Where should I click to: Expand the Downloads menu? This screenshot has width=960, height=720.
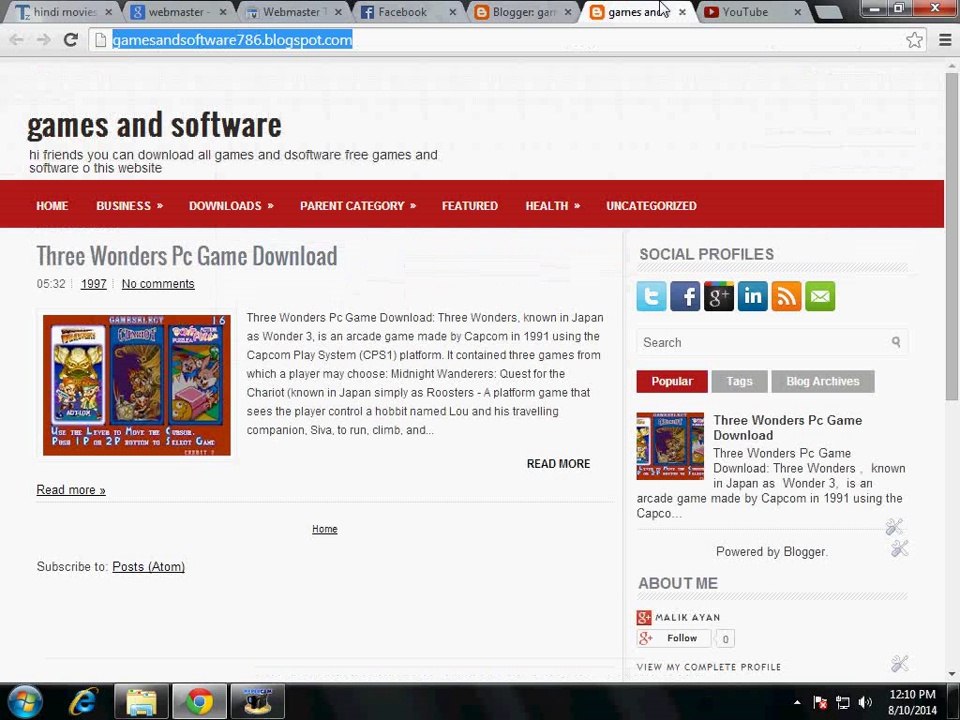231,206
